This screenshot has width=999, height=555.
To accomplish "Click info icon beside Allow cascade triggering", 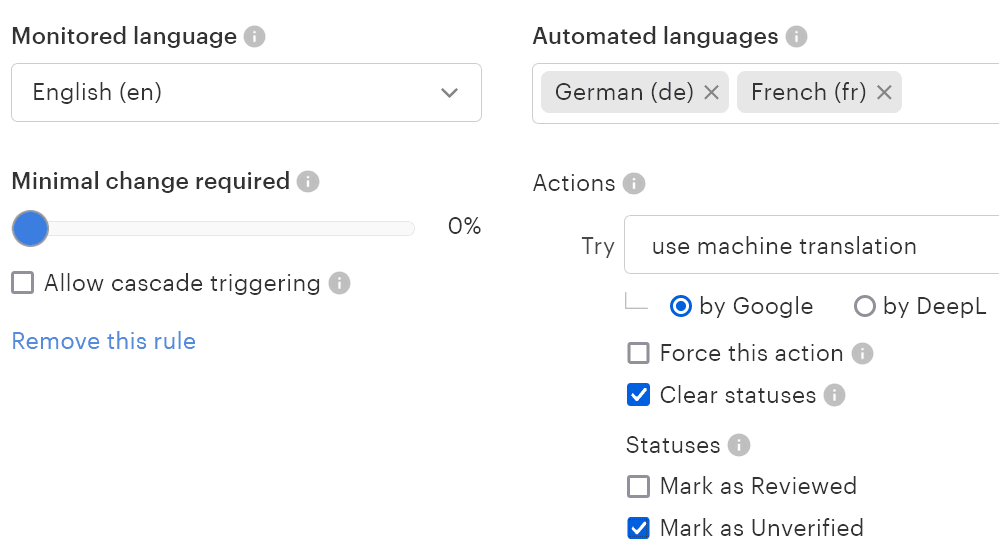I will tap(340, 283).
